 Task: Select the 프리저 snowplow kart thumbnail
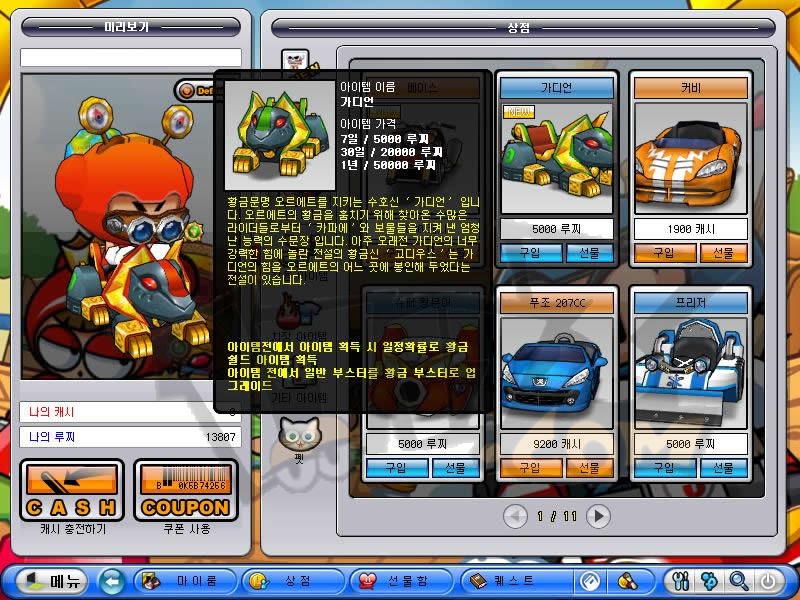point(690,373)
